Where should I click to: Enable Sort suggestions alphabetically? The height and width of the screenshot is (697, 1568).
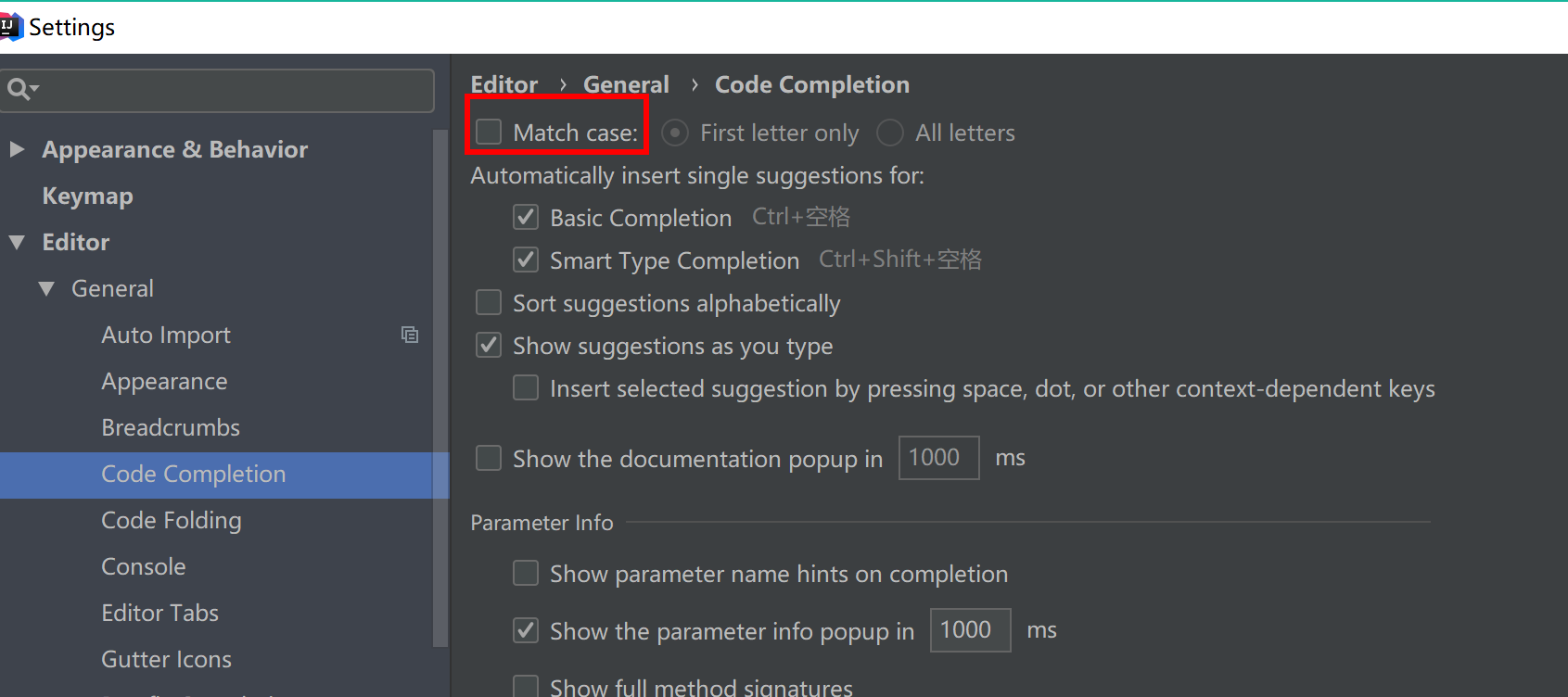[x=488, y=302]
